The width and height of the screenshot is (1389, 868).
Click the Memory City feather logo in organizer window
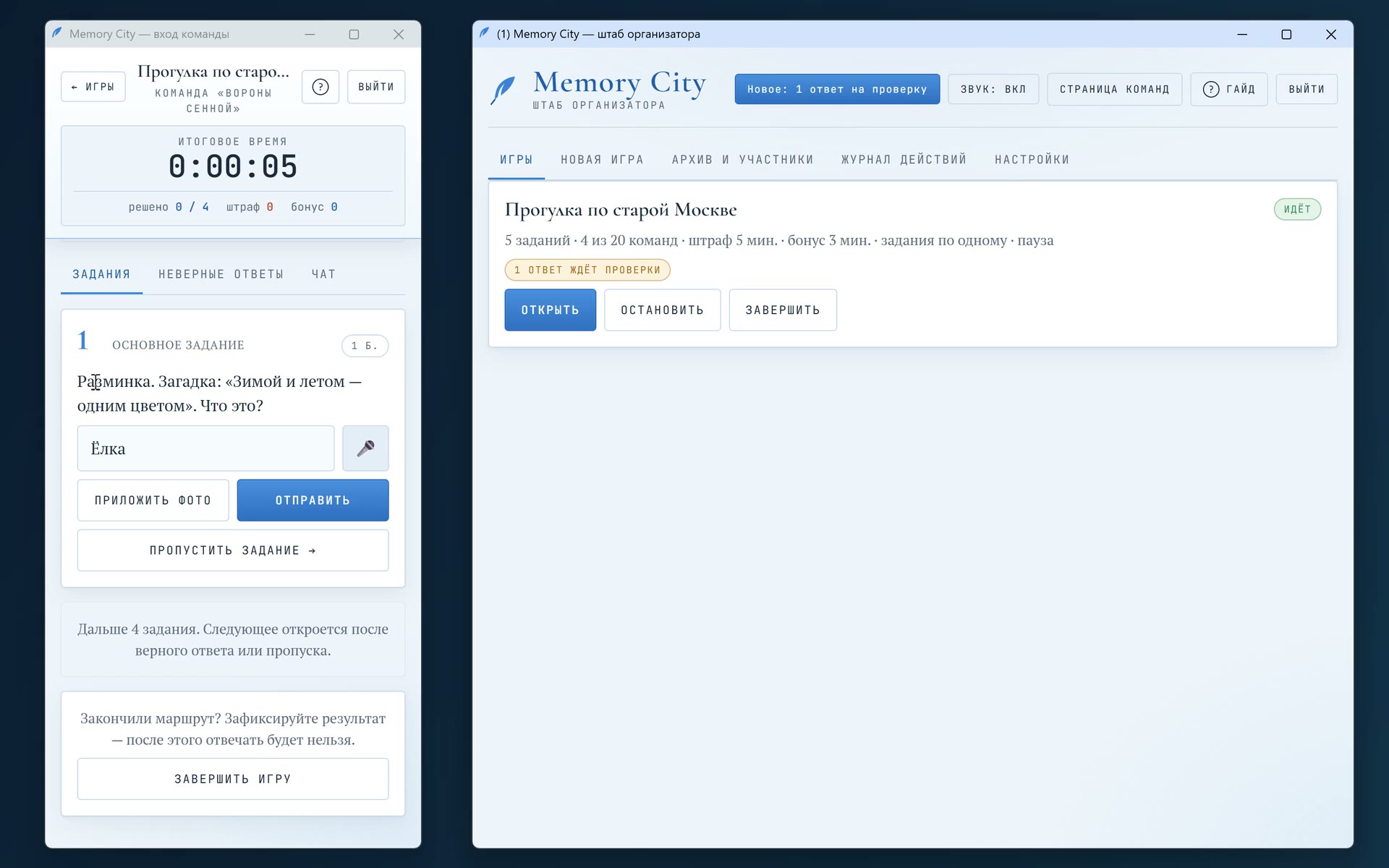[503, 90]
